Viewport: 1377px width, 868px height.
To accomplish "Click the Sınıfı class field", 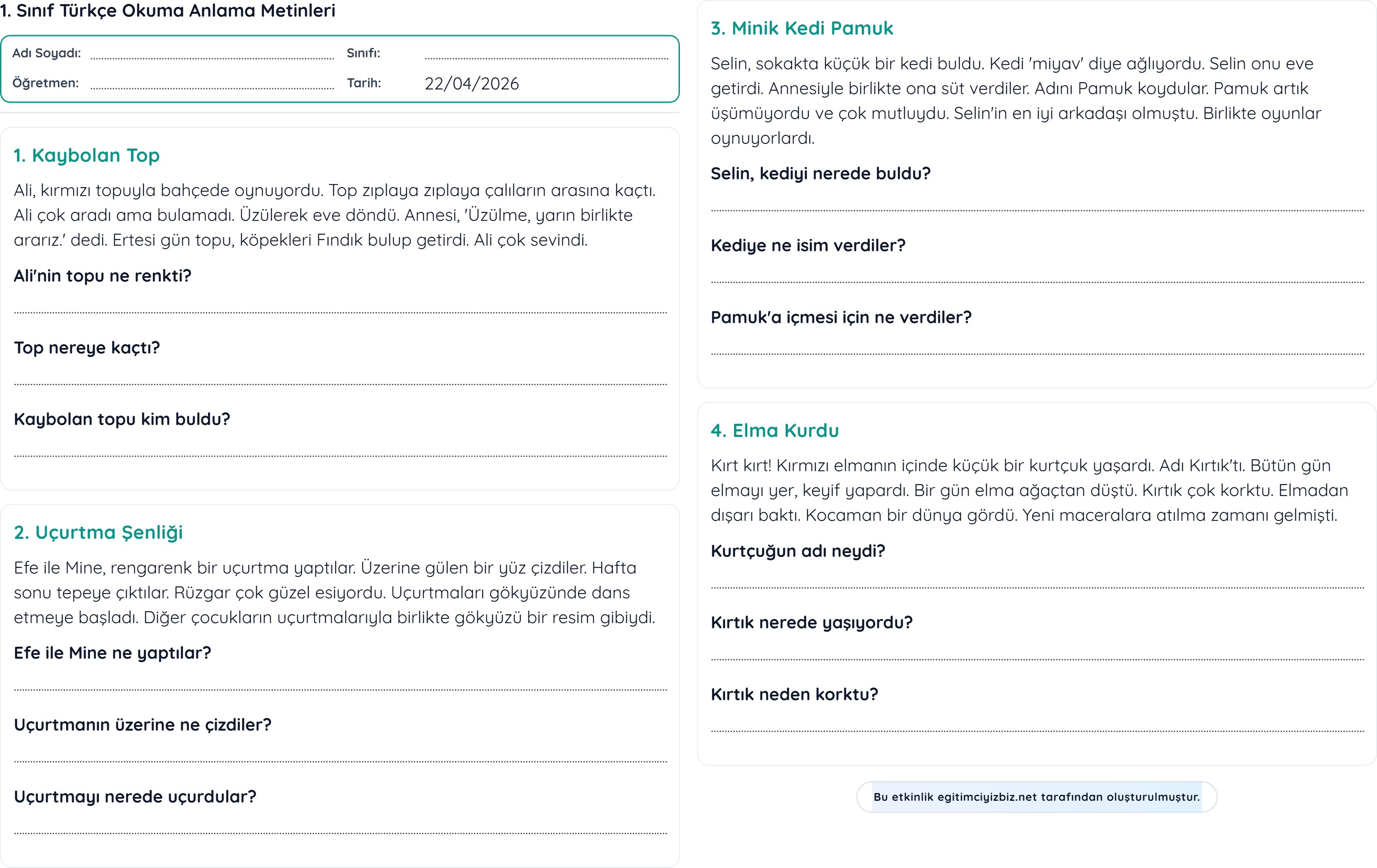I will click(546, 53).
